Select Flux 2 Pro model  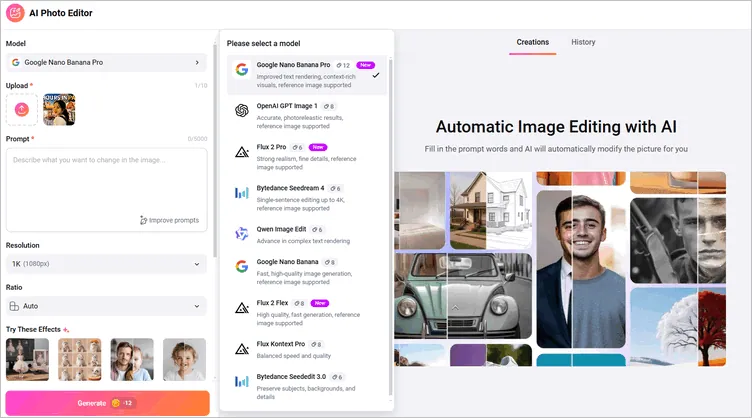click(x=307, y=157)
